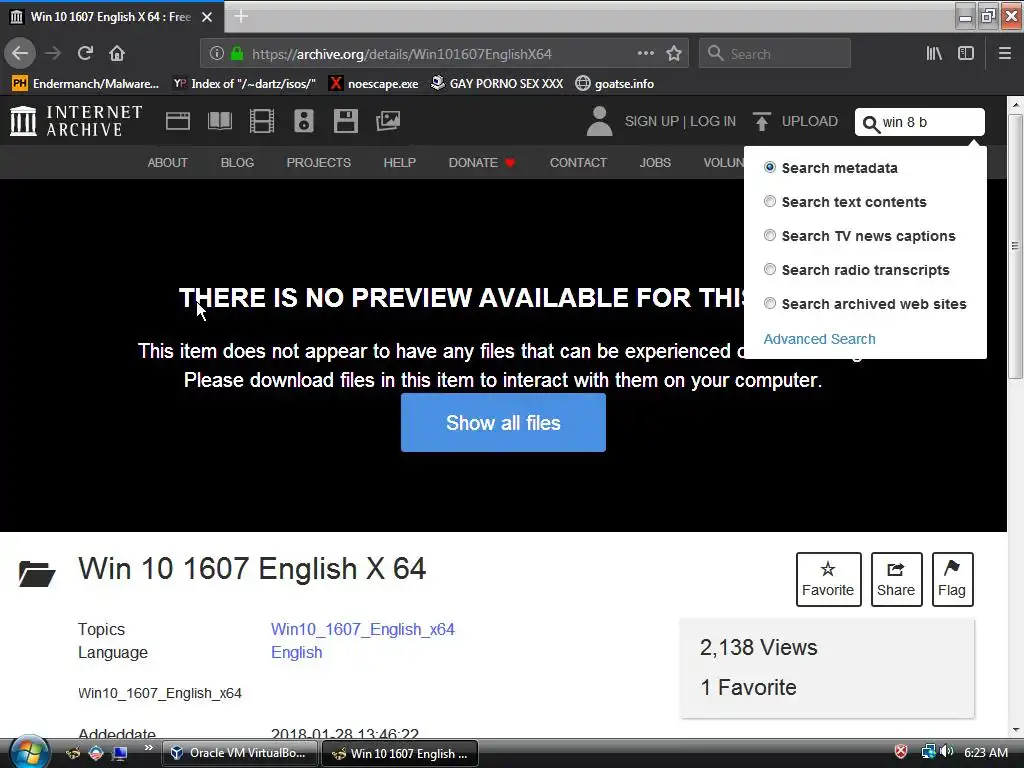Select Search radio transcripts option
Viewport: 1024px width, 768px height.
pyautogui.click(x=770, y=269)
